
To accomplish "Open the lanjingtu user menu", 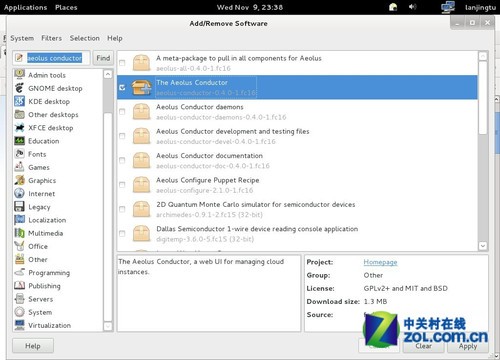I will (x=480, y=7).
